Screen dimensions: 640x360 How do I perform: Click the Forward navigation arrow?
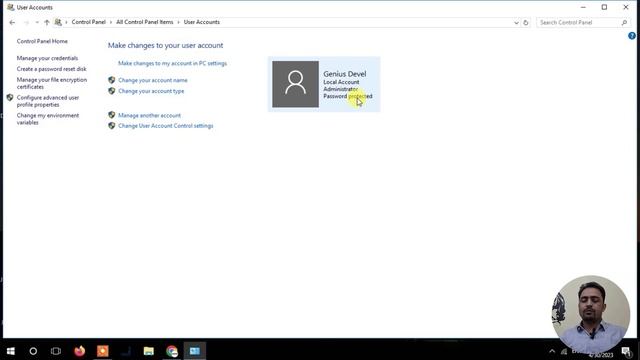[x=27, y=22]
